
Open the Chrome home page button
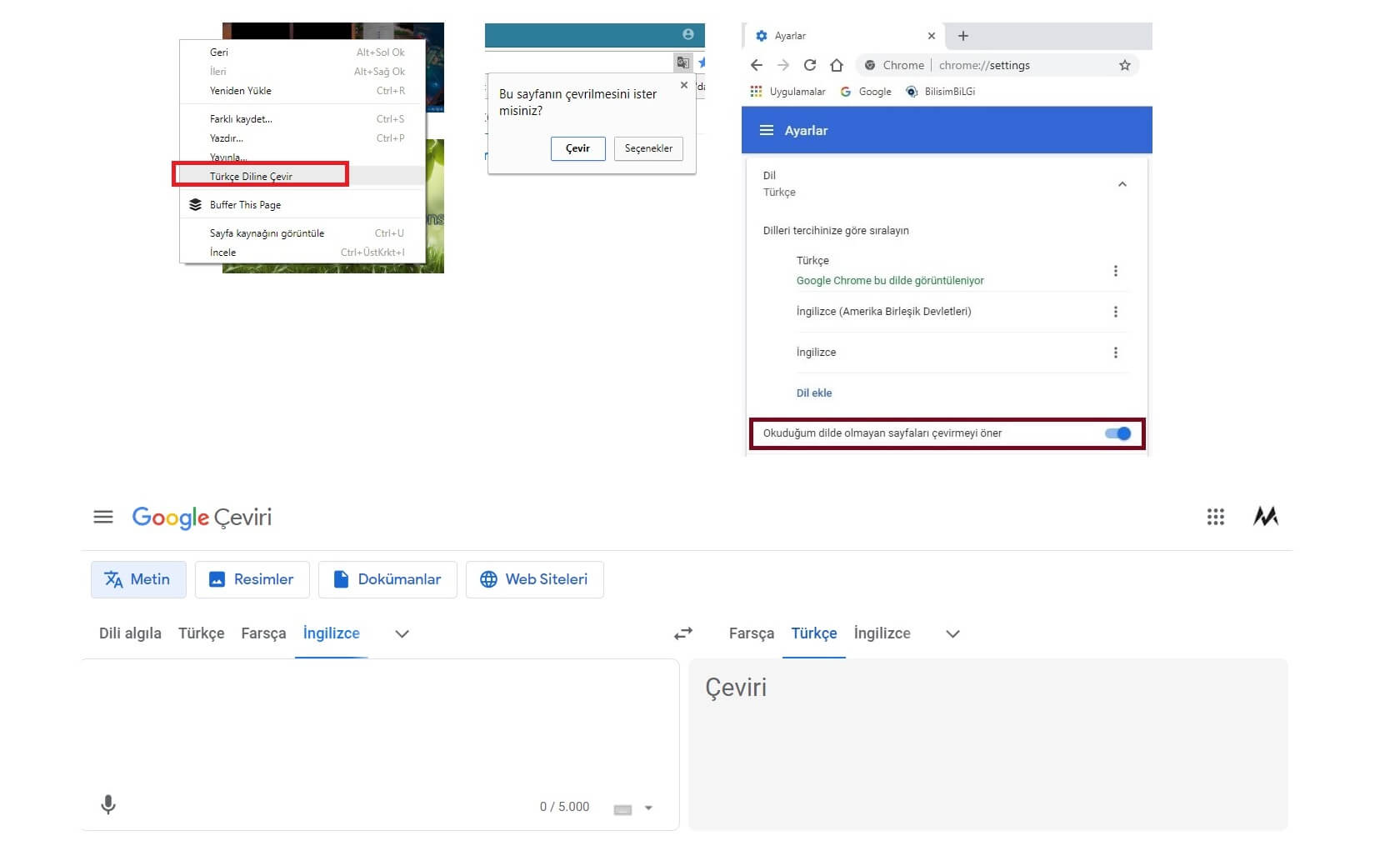click(x=837, y=65)
